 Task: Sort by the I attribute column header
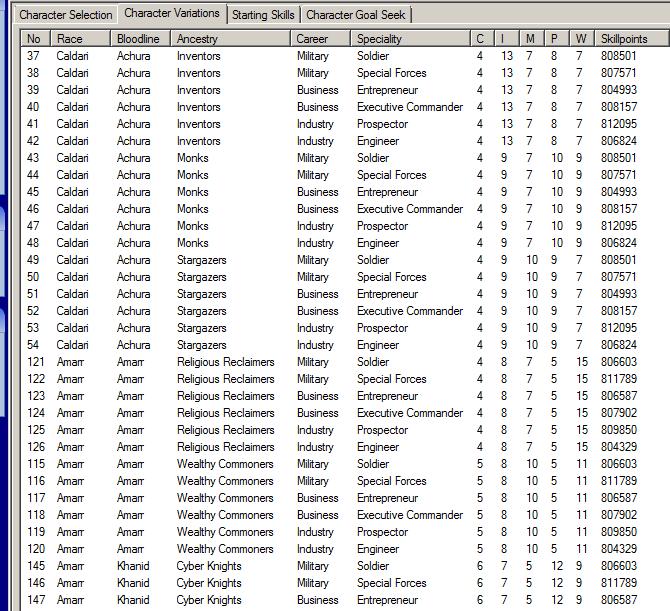(x=507, y=38)
